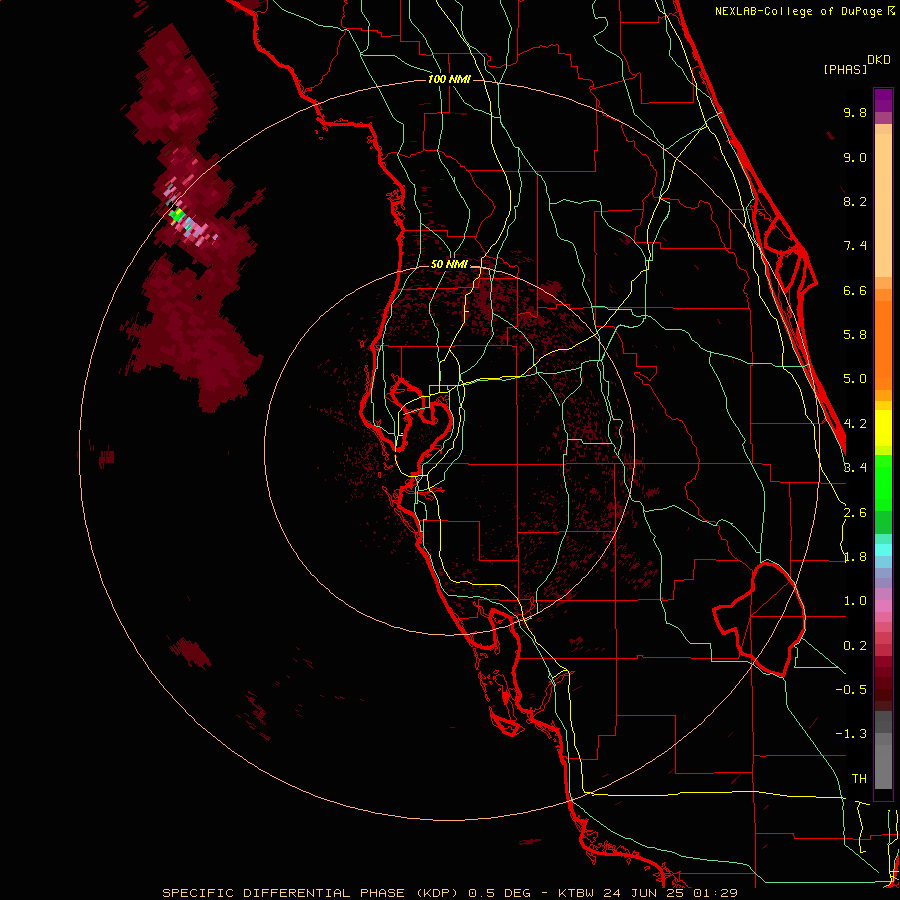Click the 100 NMI range ring label
The height and width of the screenshot is (900, 900).
coord(449,79)
